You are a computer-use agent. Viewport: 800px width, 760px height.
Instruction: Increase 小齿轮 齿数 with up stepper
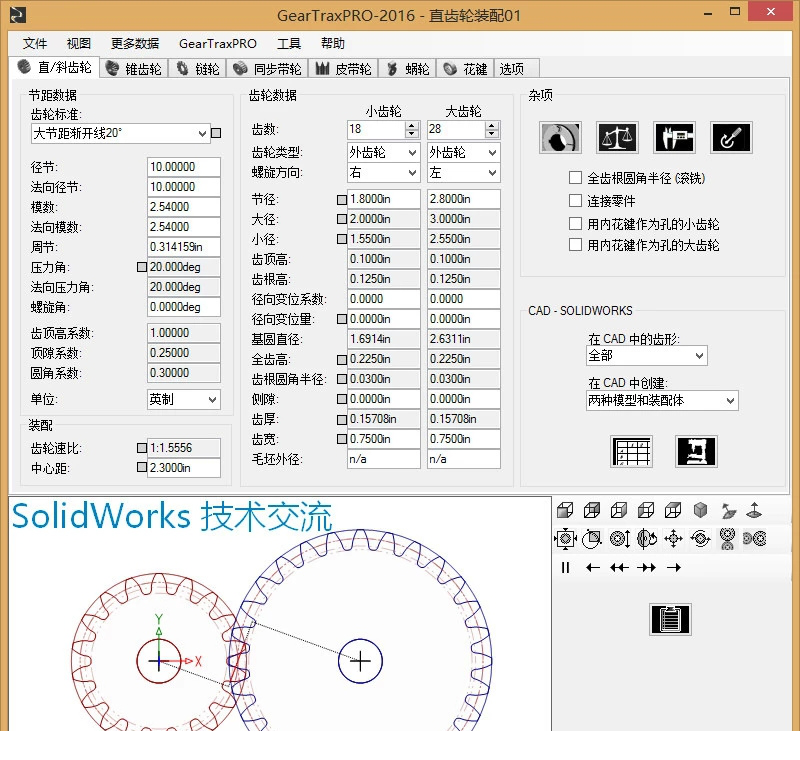(412, 125)
